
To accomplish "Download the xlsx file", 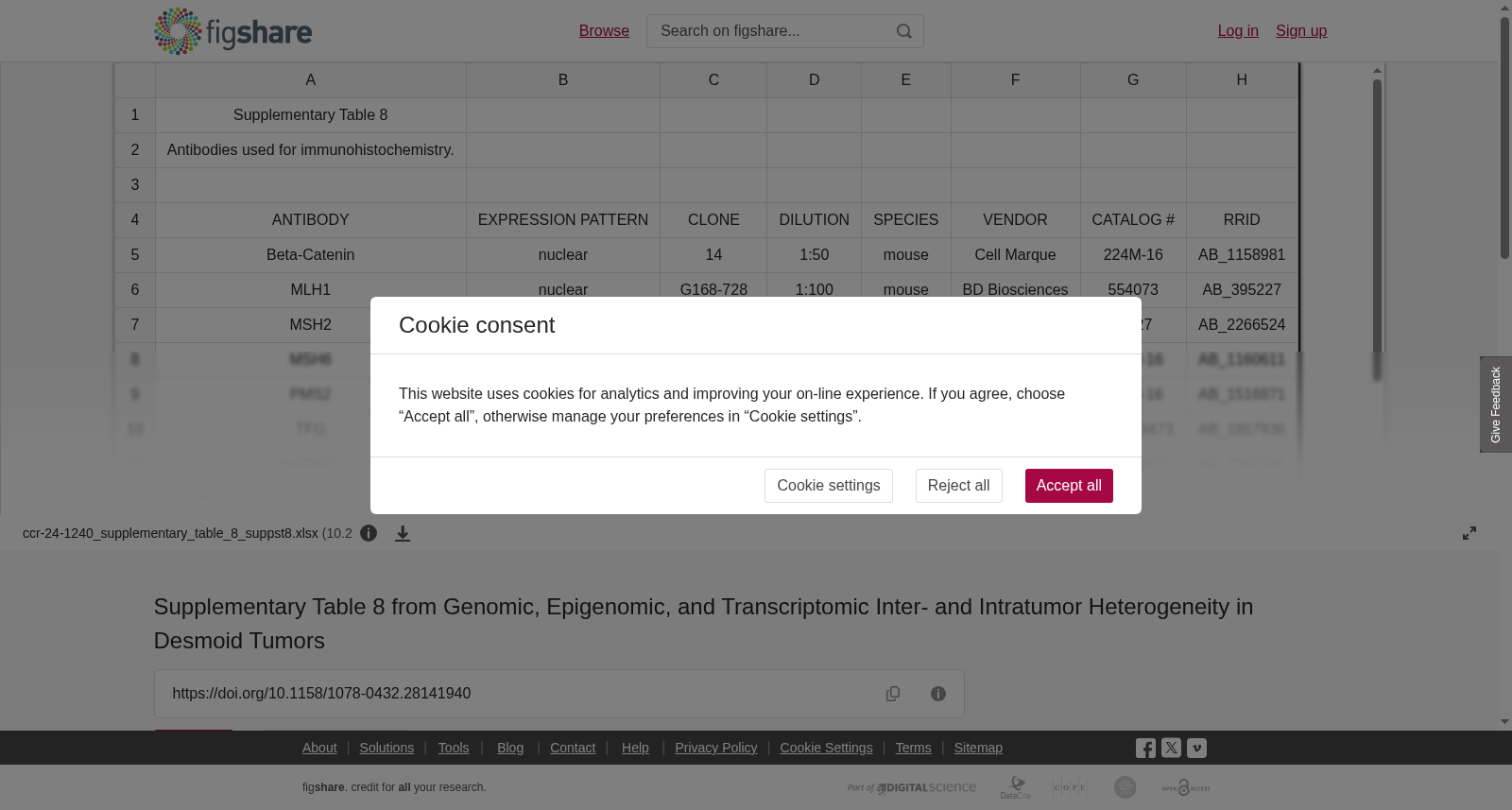I will click(x=403, y=533).
